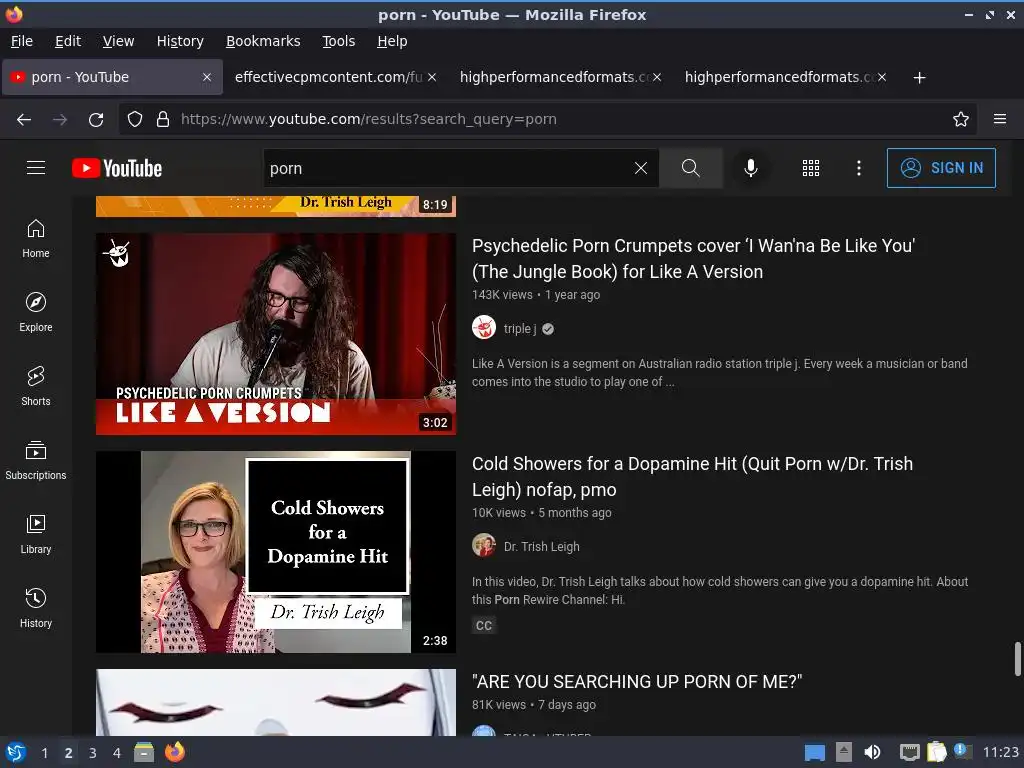Click the SIGN IN button
The width and height of the screenshot is (1024, 768).
tap(941, 168)
